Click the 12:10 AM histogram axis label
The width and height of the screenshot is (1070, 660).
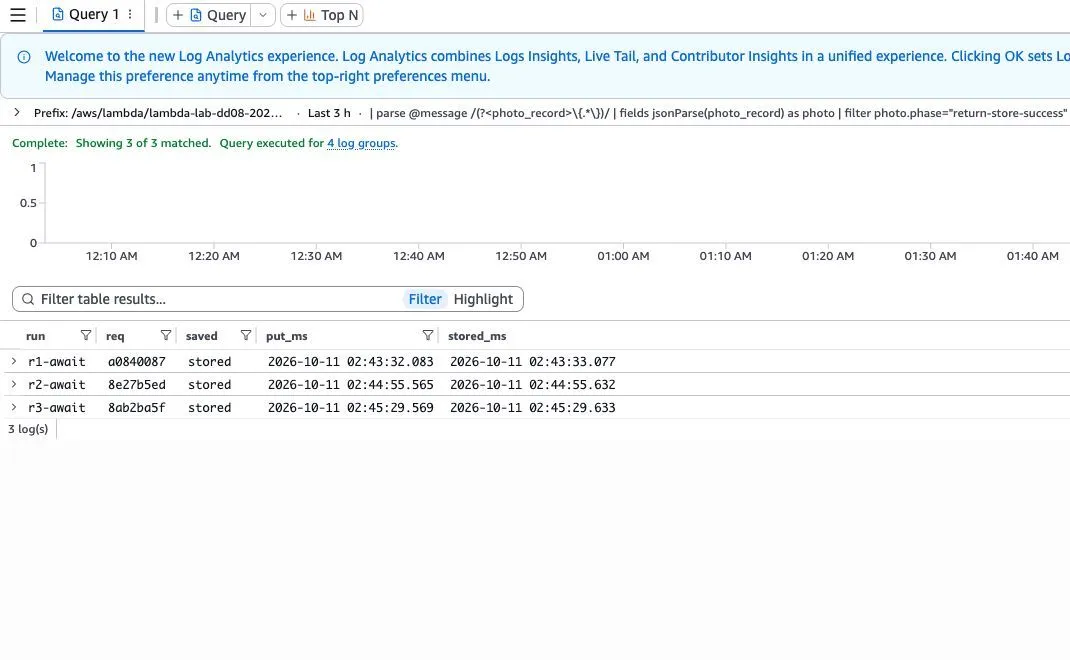point(111,256)
